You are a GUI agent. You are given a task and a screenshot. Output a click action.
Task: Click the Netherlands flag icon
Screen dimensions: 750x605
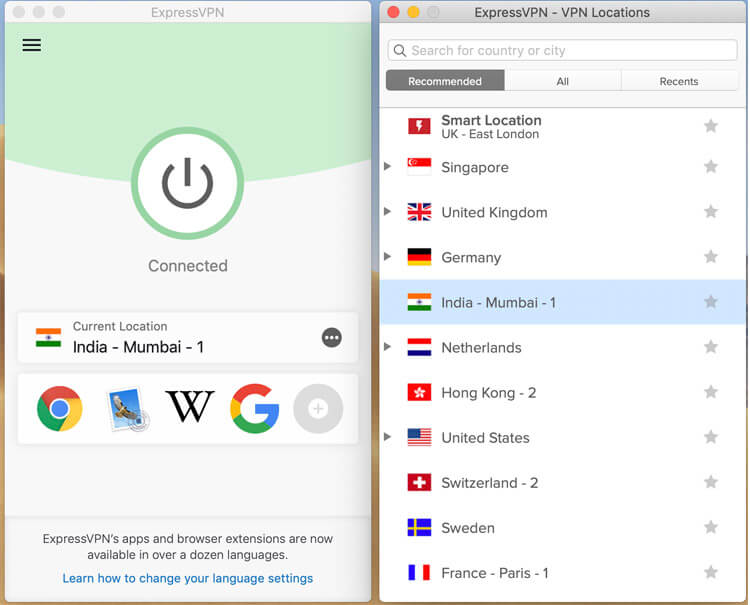click(419, 347)
